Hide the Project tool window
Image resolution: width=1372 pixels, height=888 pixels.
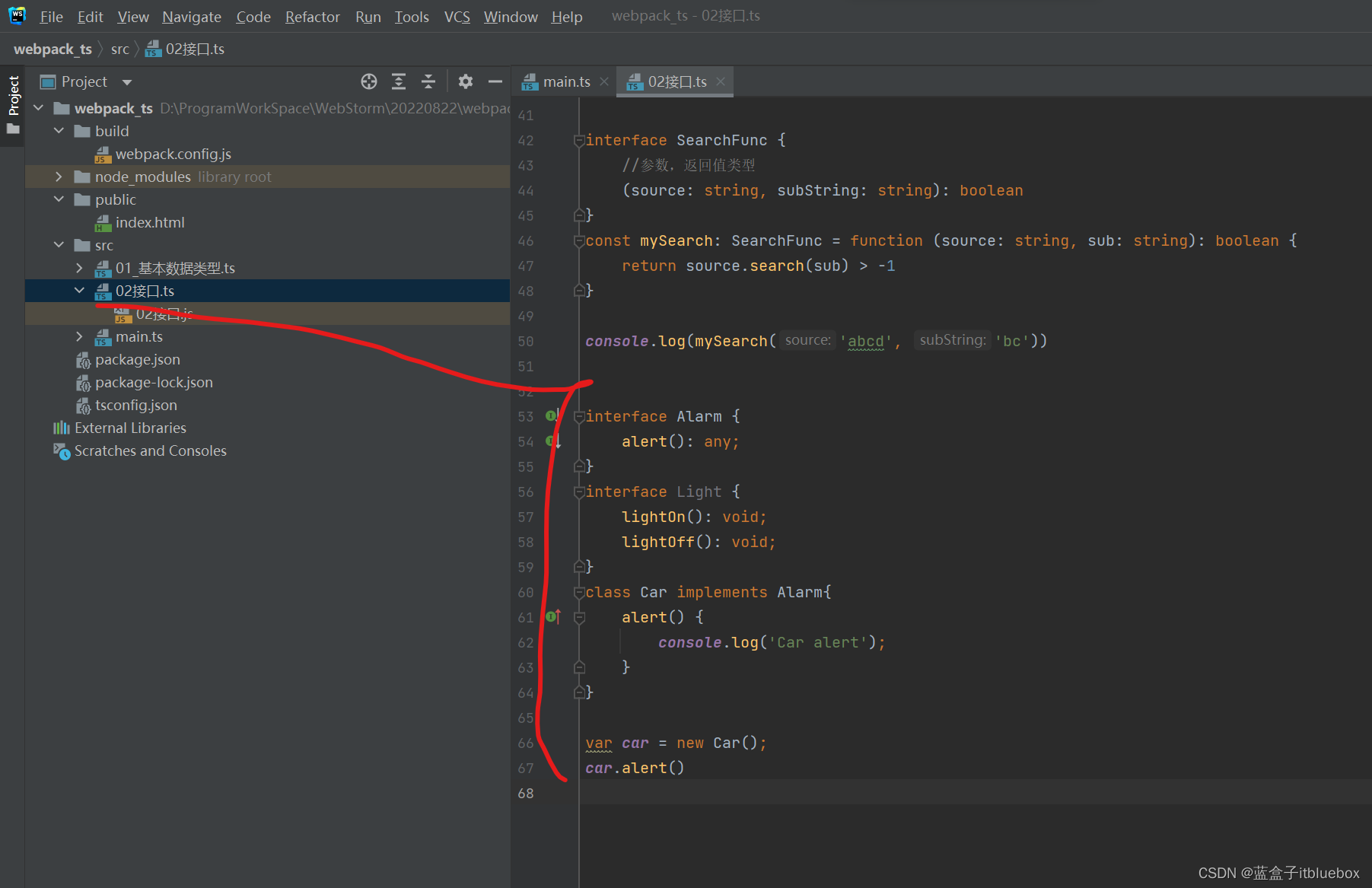point(495,81)
